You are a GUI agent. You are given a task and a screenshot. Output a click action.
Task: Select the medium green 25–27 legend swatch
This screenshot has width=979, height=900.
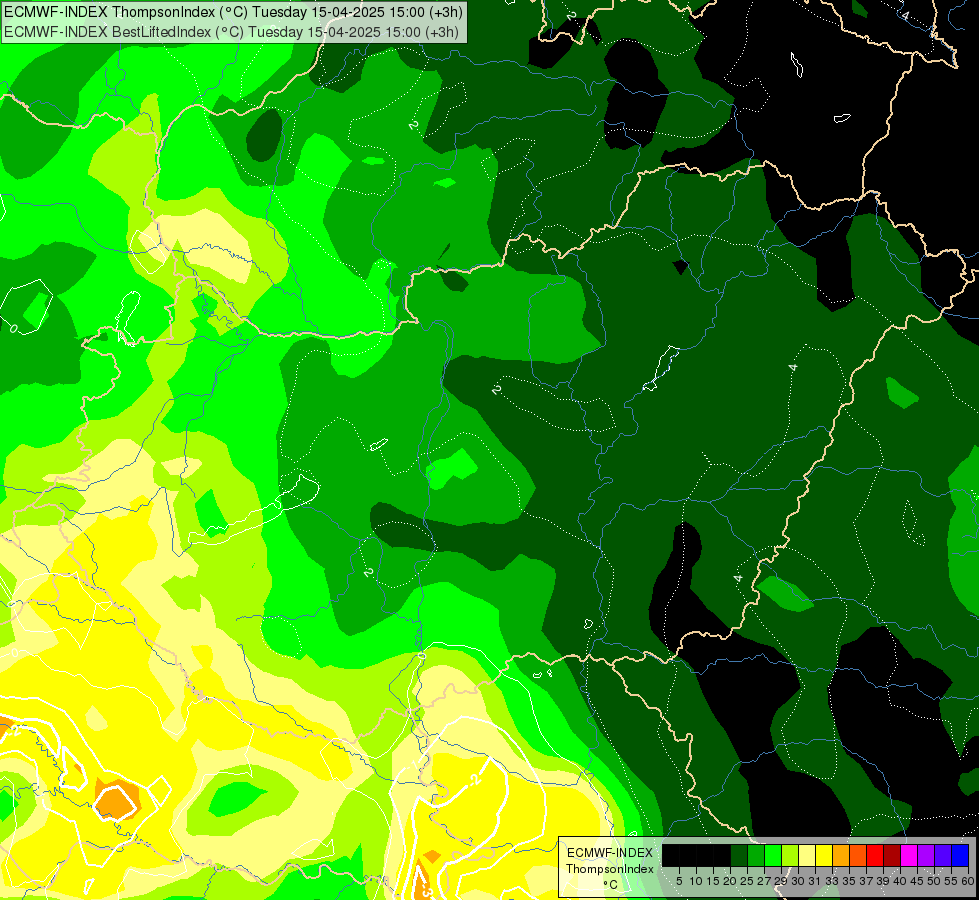tap(756, 855)
